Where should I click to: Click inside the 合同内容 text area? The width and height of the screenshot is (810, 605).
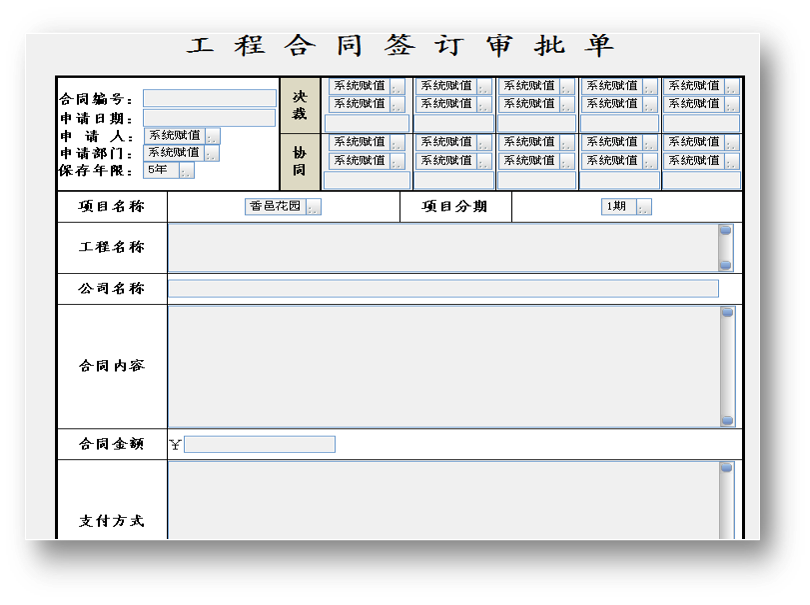tap(442, 367)
